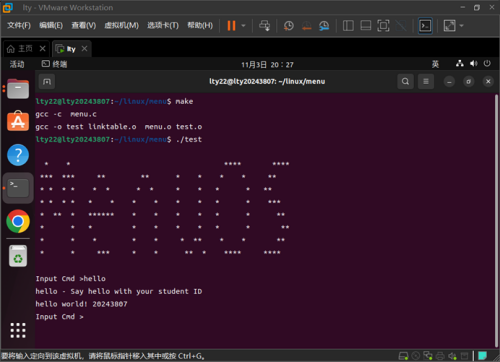Image resolution: width=500 pixels, height=362 pixels.
Task: Click the disabled Unity mode icon
Action: 401,26
